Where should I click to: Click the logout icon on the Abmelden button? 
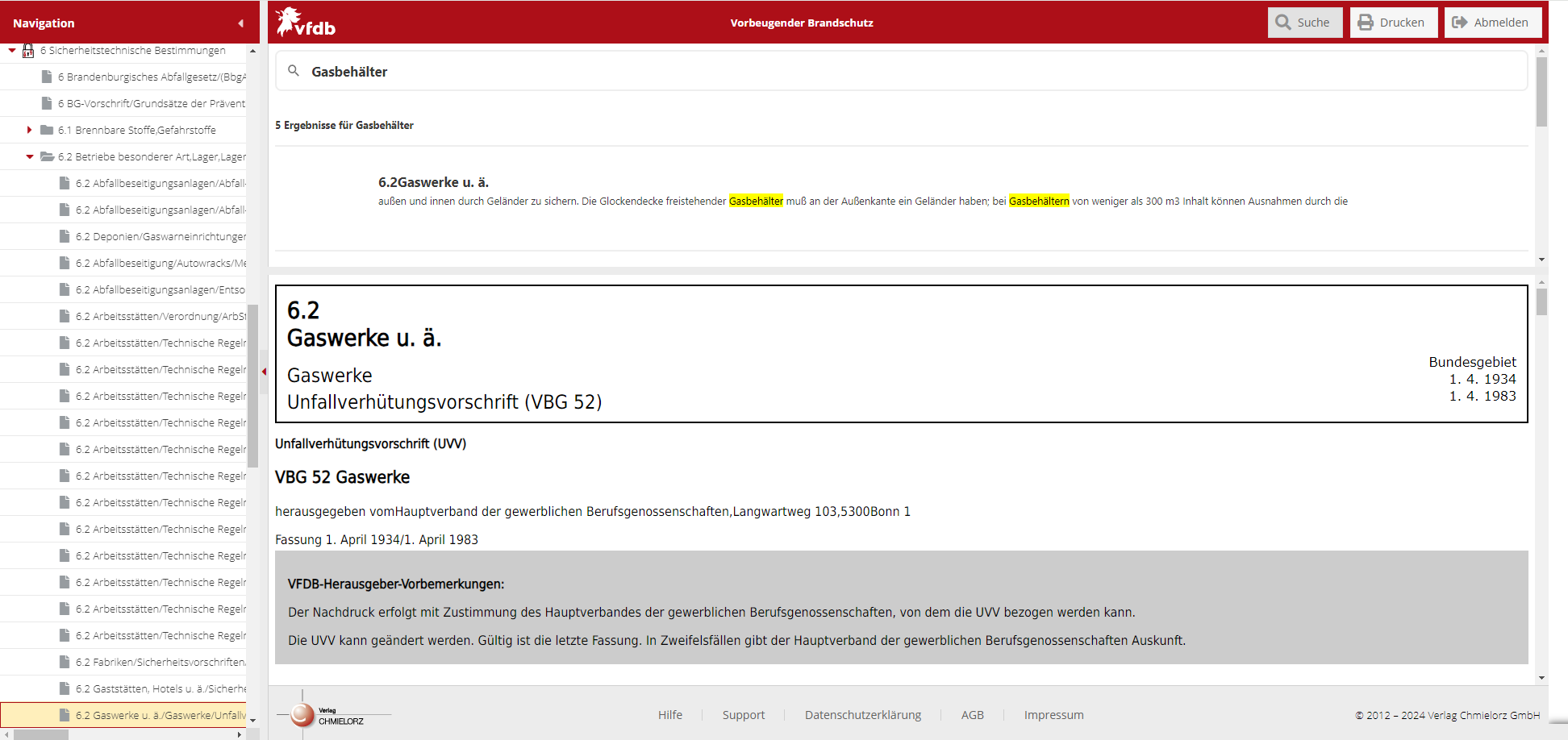click(x=1460, y=22)
